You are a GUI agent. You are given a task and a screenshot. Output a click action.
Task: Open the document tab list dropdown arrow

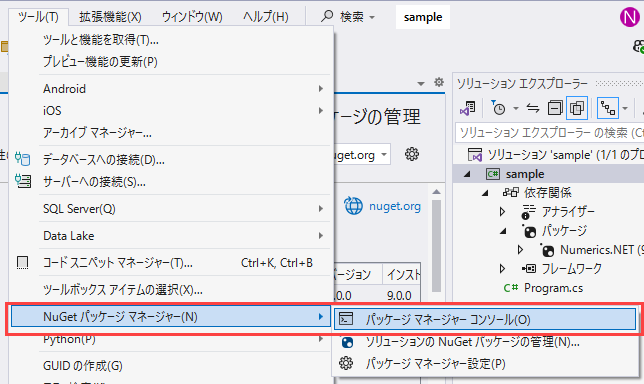click(421, 84)
